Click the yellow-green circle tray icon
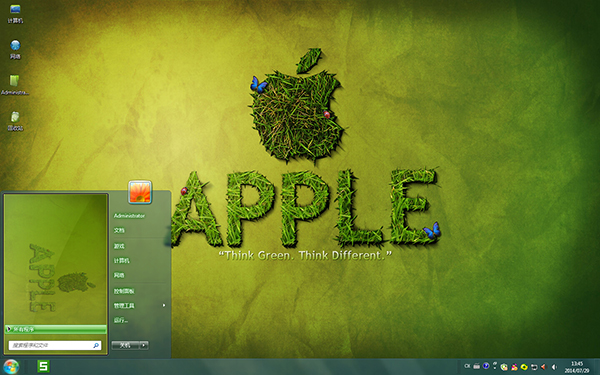The image size is (600, 375). [x=524, y=367]
